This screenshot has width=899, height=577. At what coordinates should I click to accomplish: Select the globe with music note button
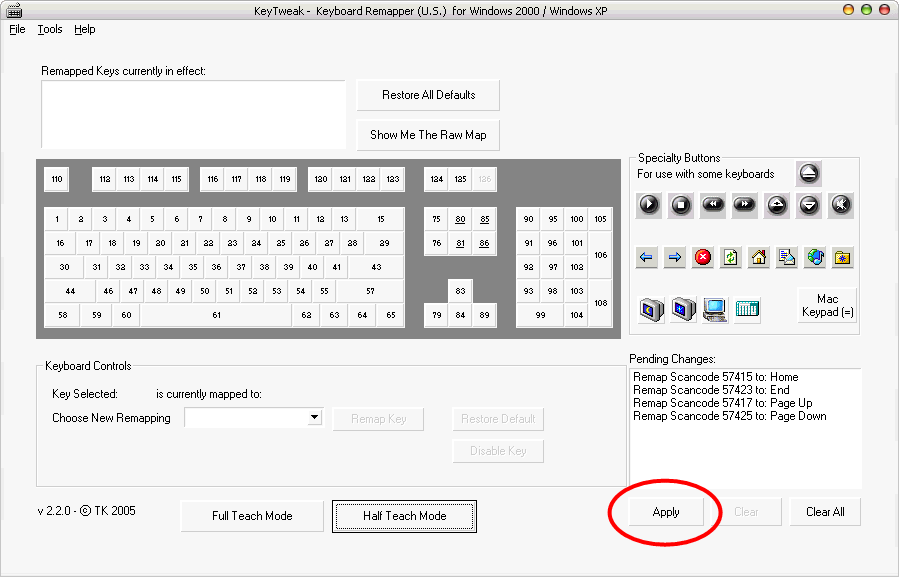tap(815, 257)
